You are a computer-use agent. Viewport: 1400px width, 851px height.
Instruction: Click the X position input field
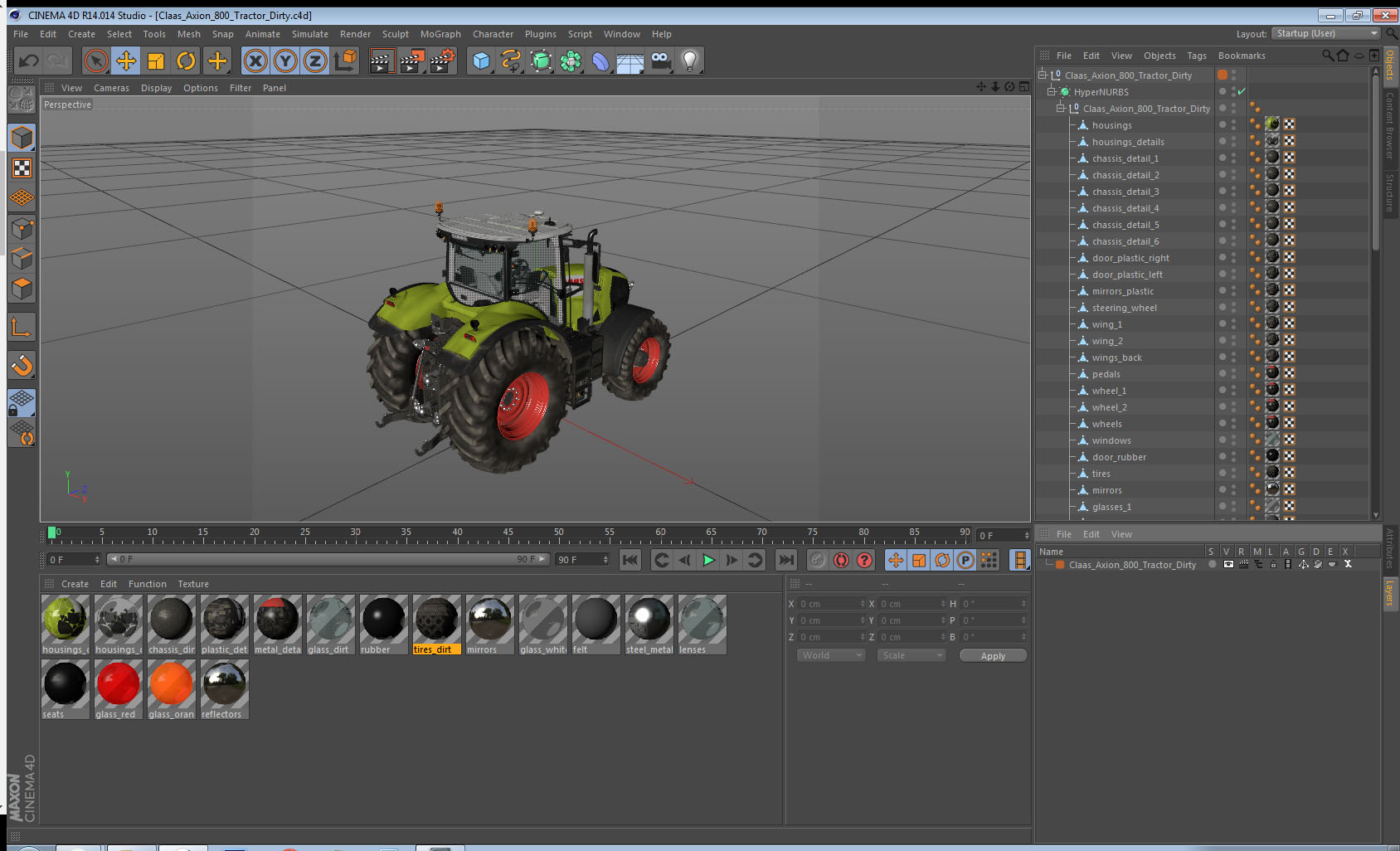[832, 604]
